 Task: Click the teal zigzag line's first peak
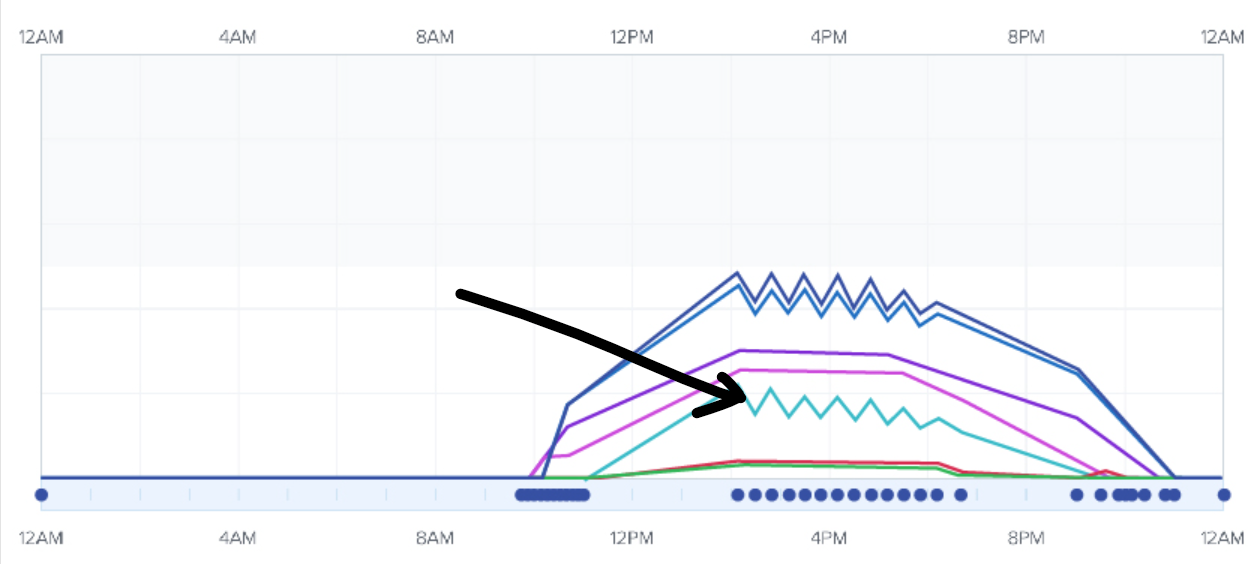(770, 388)
